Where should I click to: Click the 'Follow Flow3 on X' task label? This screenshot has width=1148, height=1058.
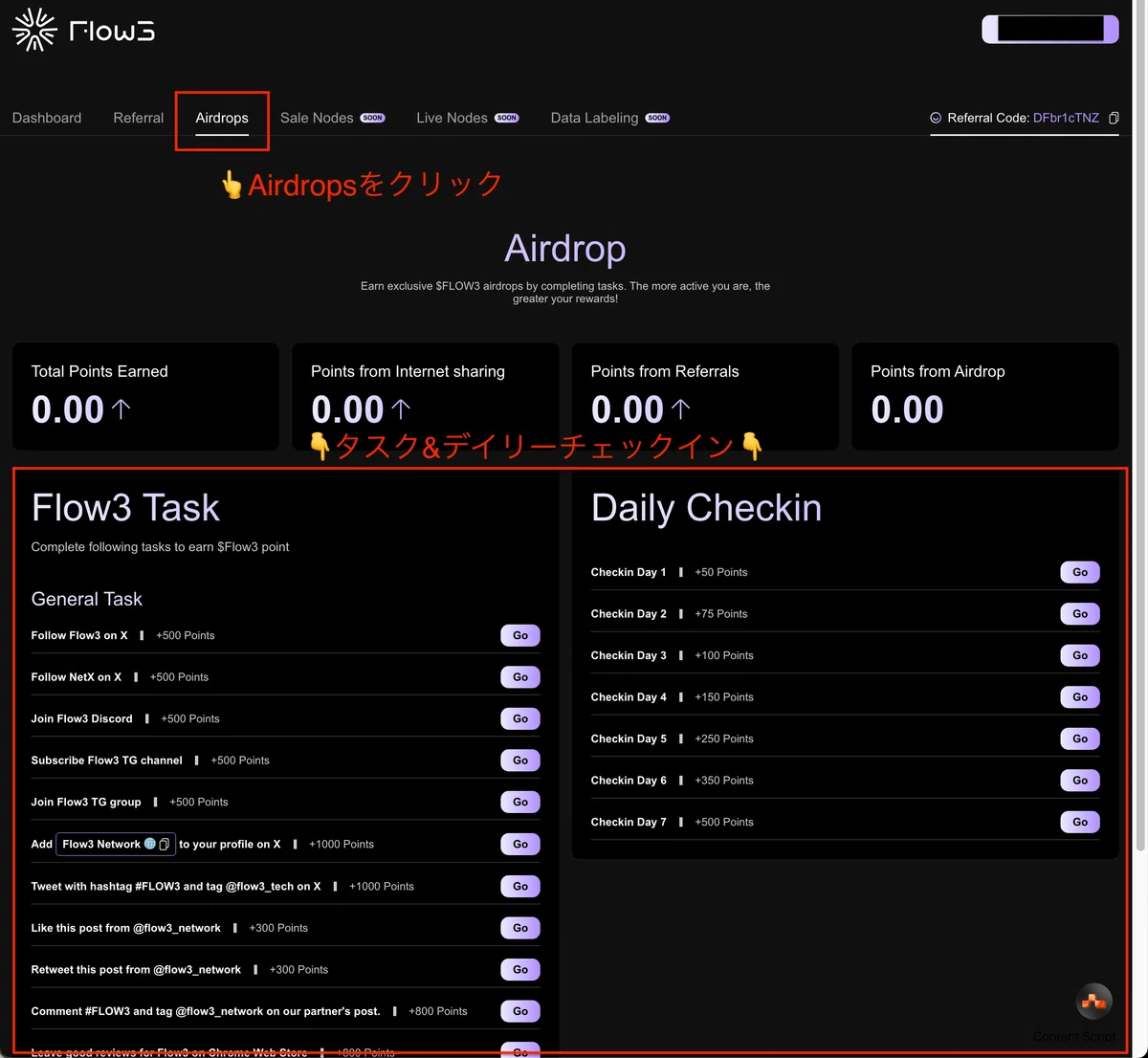click(79, 635)
